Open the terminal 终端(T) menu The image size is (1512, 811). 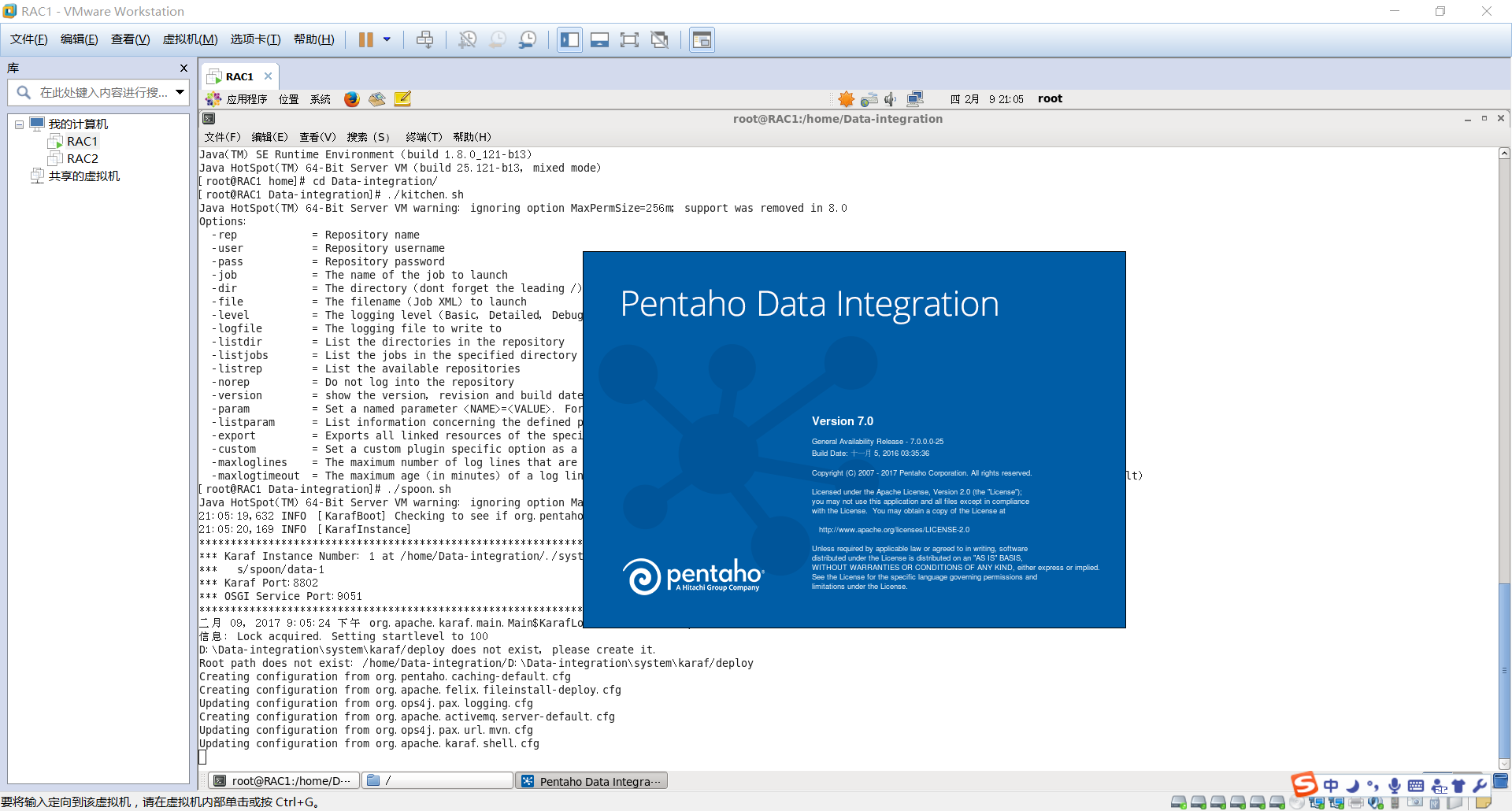click(424, 137)
